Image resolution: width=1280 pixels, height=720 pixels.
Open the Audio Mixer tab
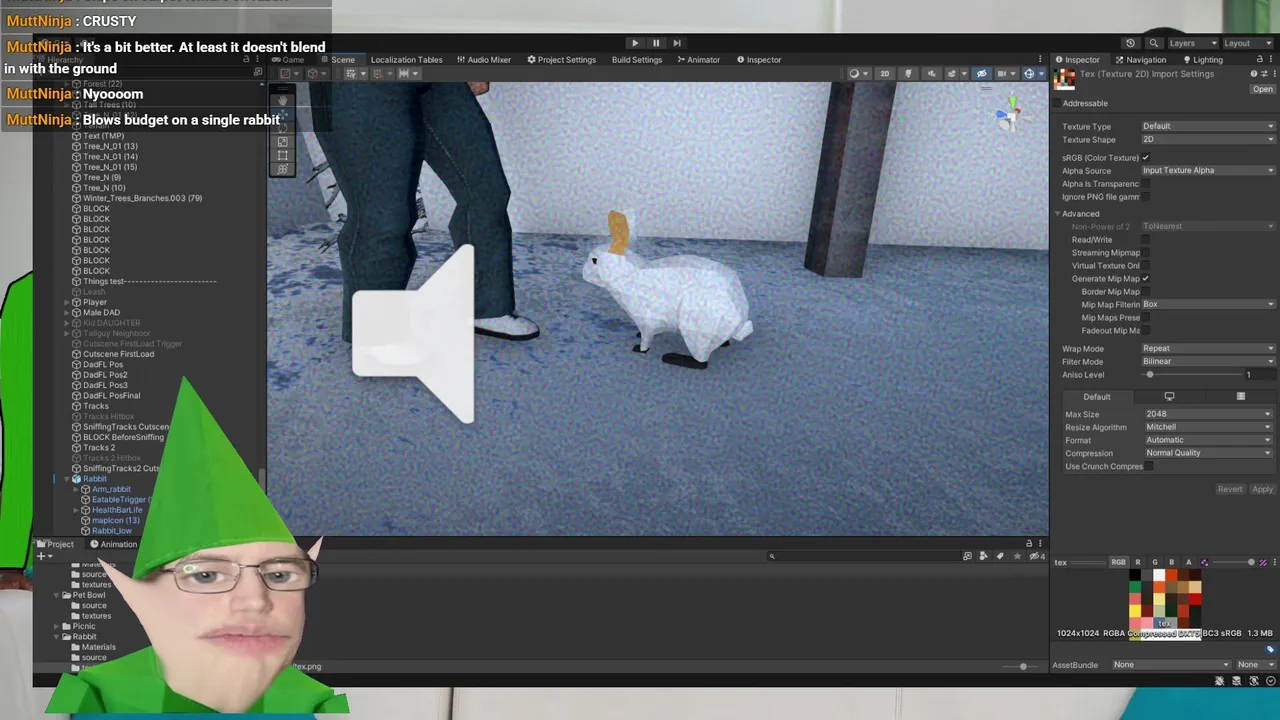coord(484,60)
